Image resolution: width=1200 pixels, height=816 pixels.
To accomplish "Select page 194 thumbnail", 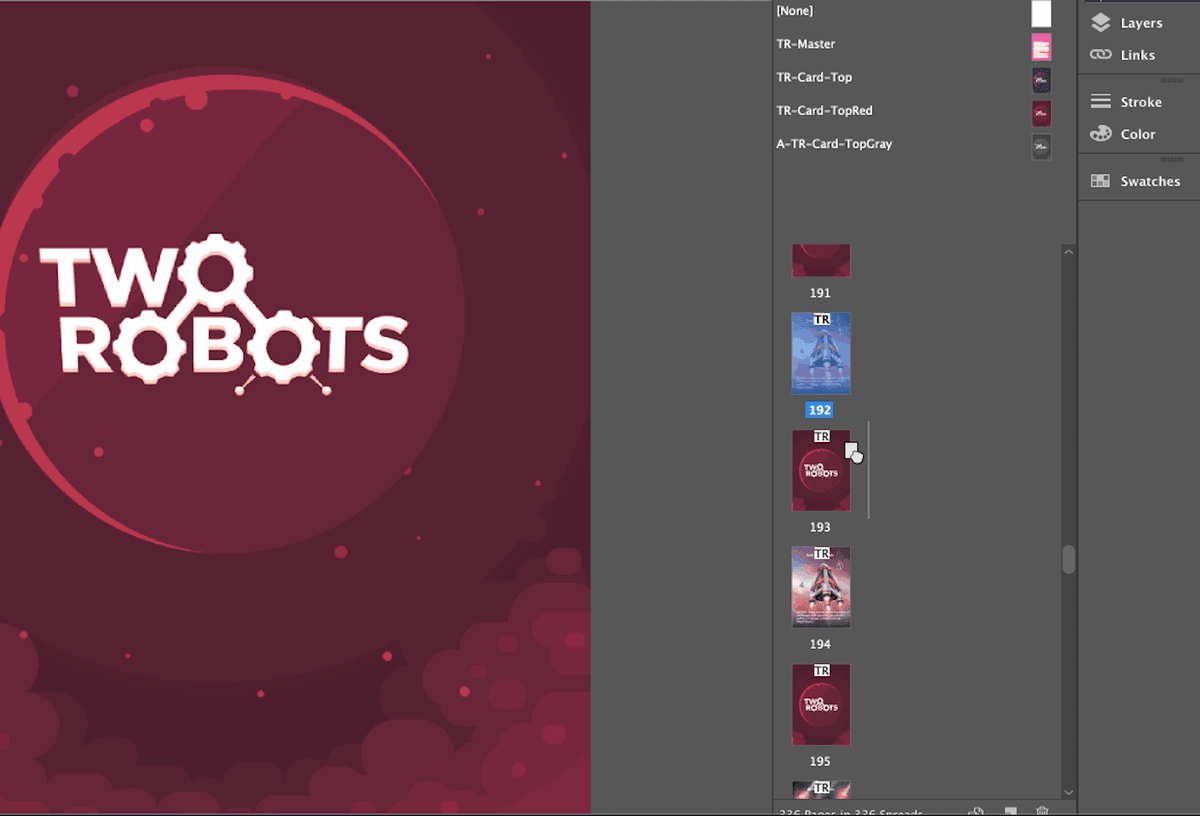I will 821,587.
